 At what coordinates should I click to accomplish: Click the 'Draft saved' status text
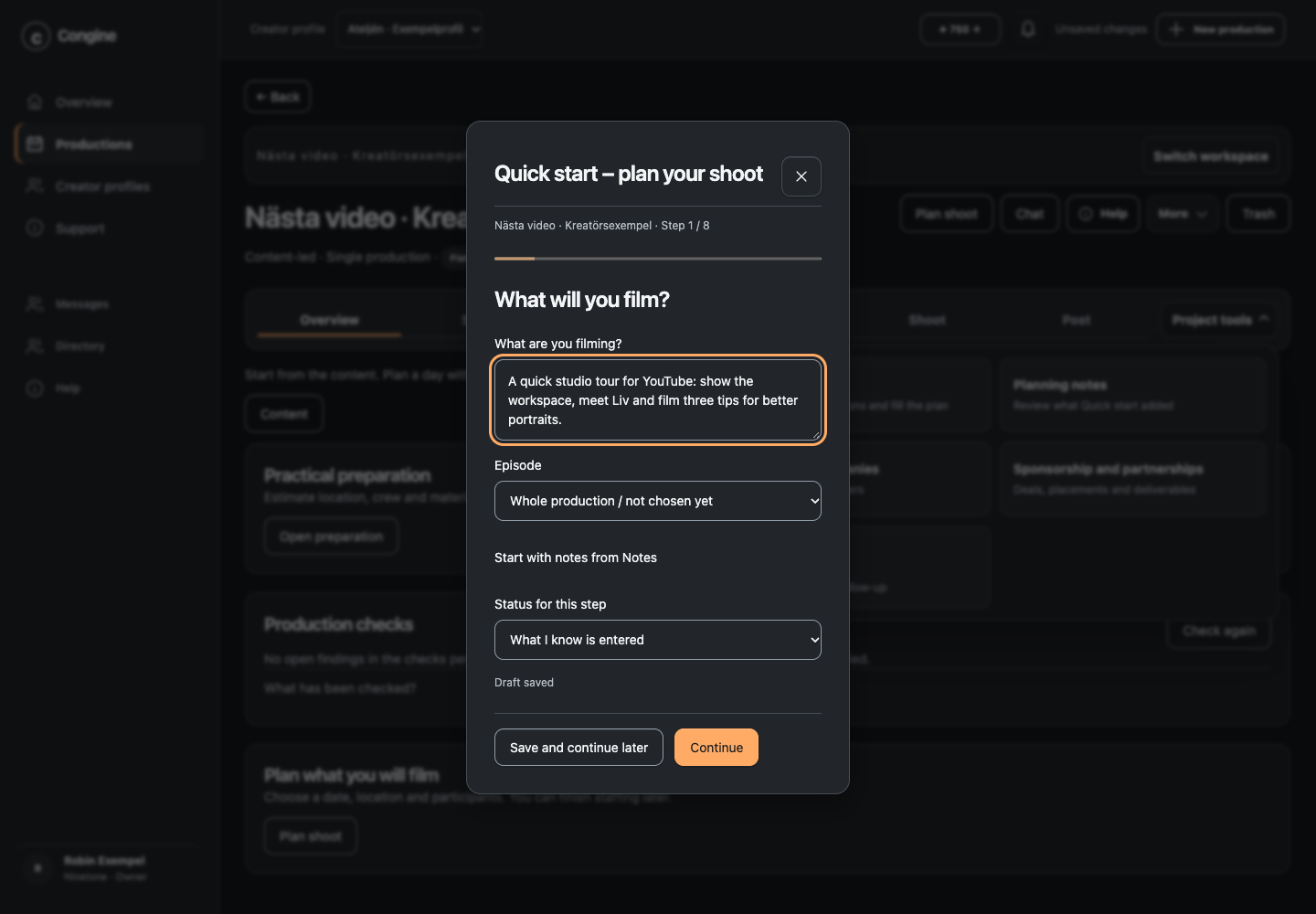(524, 683)
